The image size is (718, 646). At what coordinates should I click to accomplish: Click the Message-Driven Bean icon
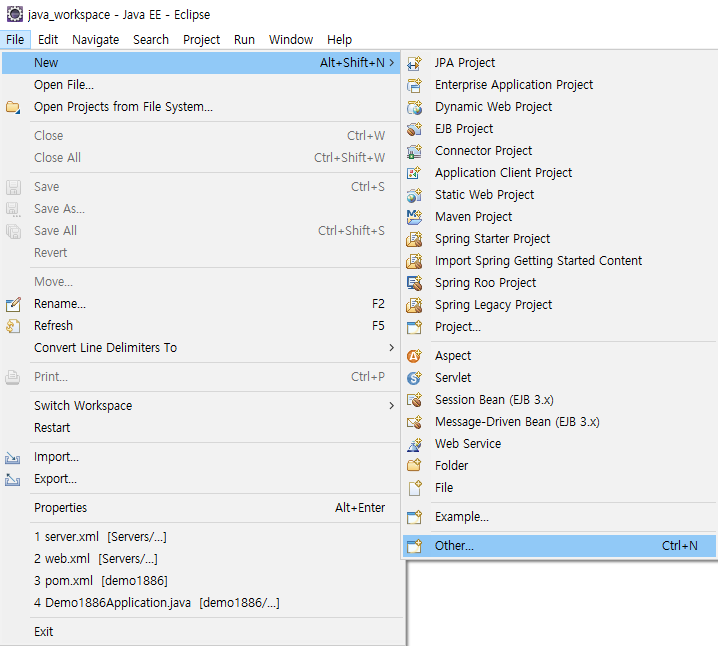pos(414,422)
